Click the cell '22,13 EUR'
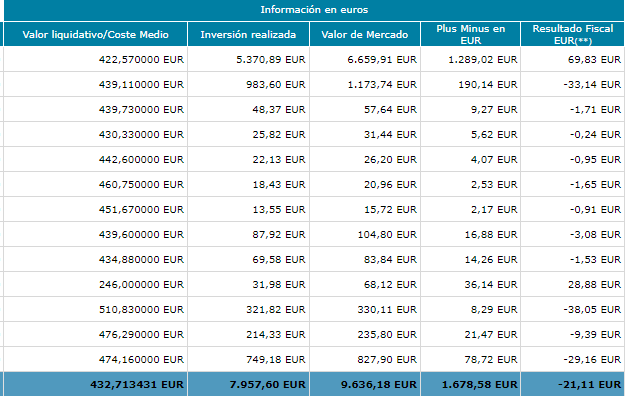633x400 pixels. (x=248, y=159)
